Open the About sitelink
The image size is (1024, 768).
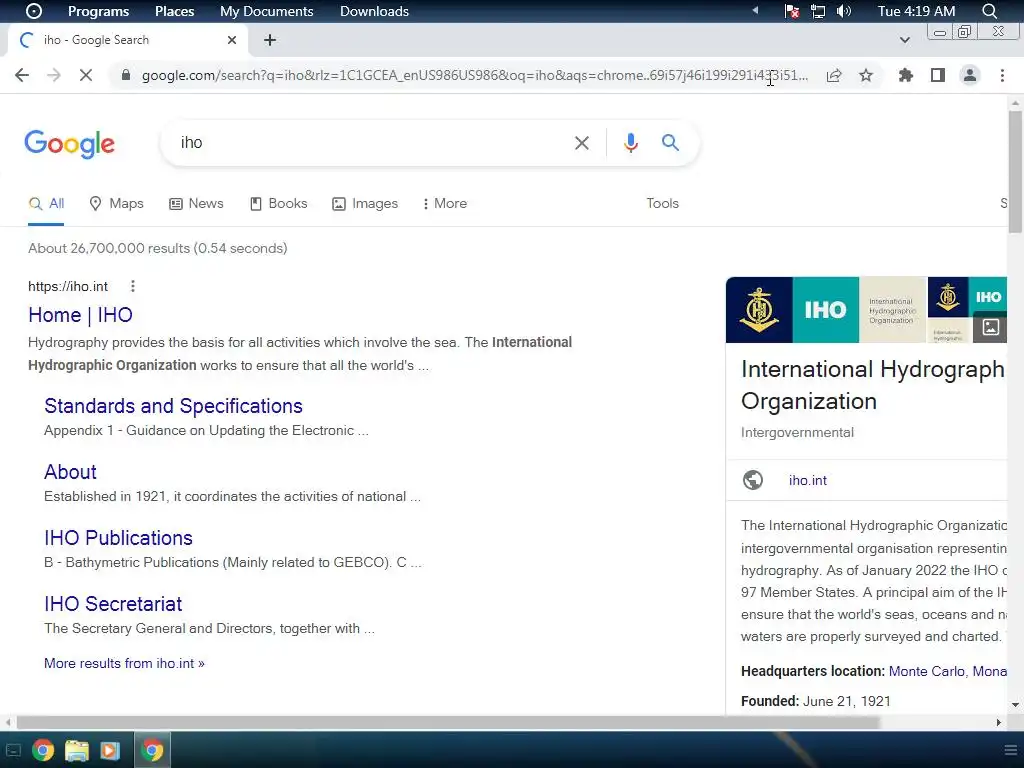70,472
